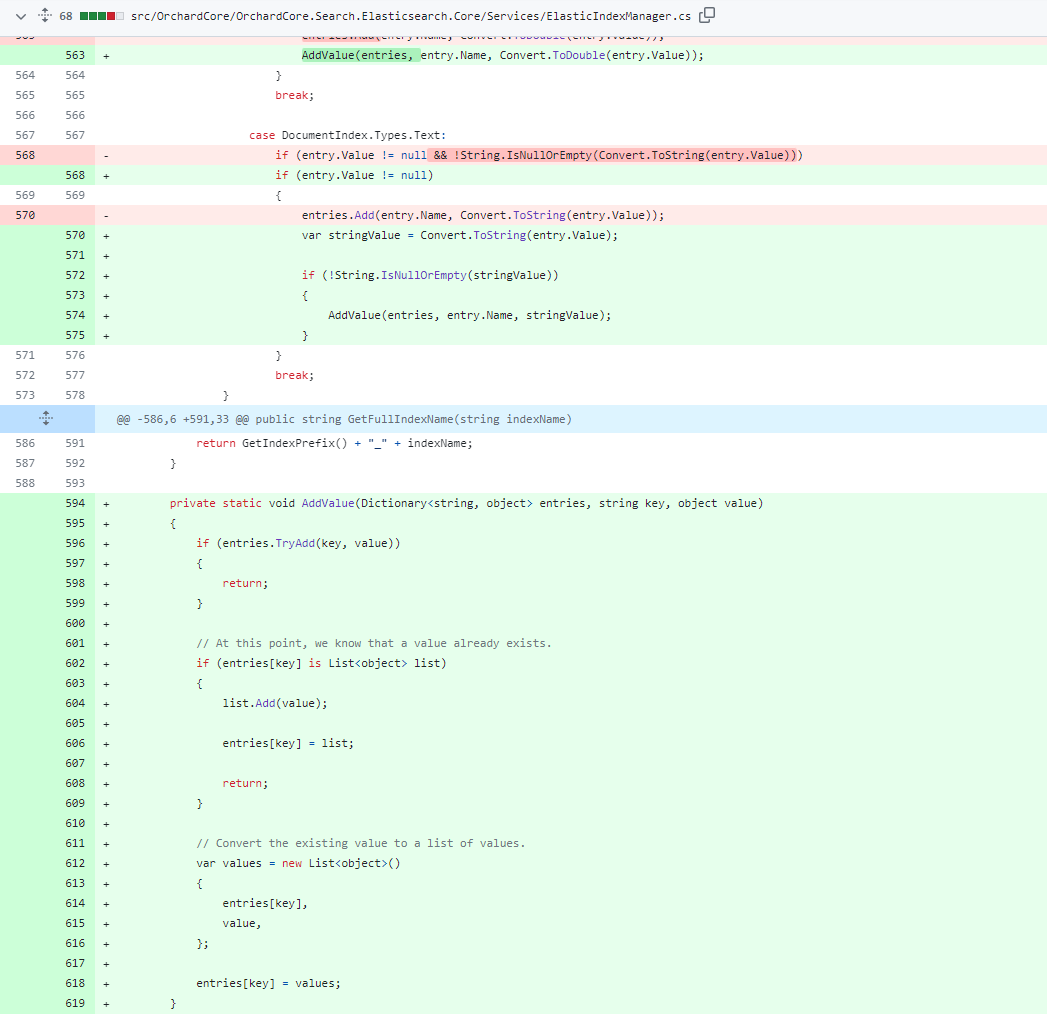This screenshot has height=1014, width=1047.
Task: Click line 'AddValue(entries, entry.Name, stringValue);'
Action: (469, 315)
